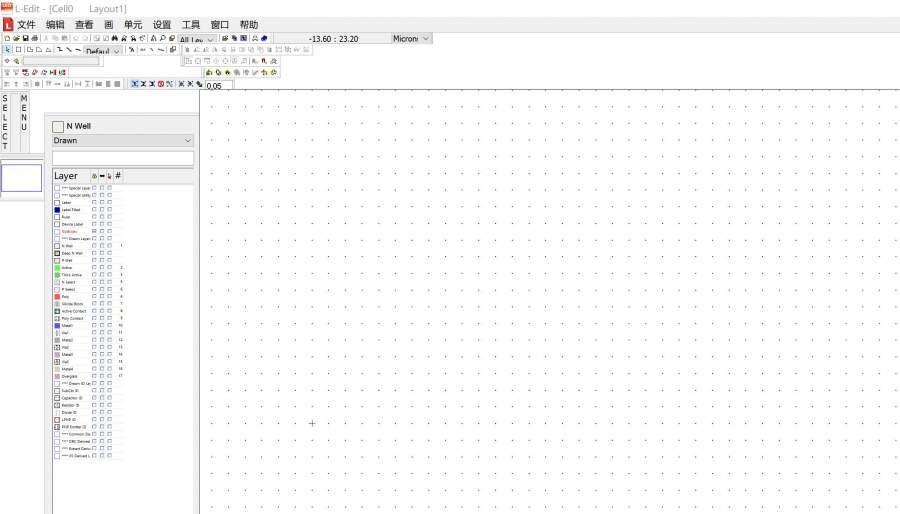Click the Find binoculars icon
The image size is (900, 514).
click(x=115, y=38)
